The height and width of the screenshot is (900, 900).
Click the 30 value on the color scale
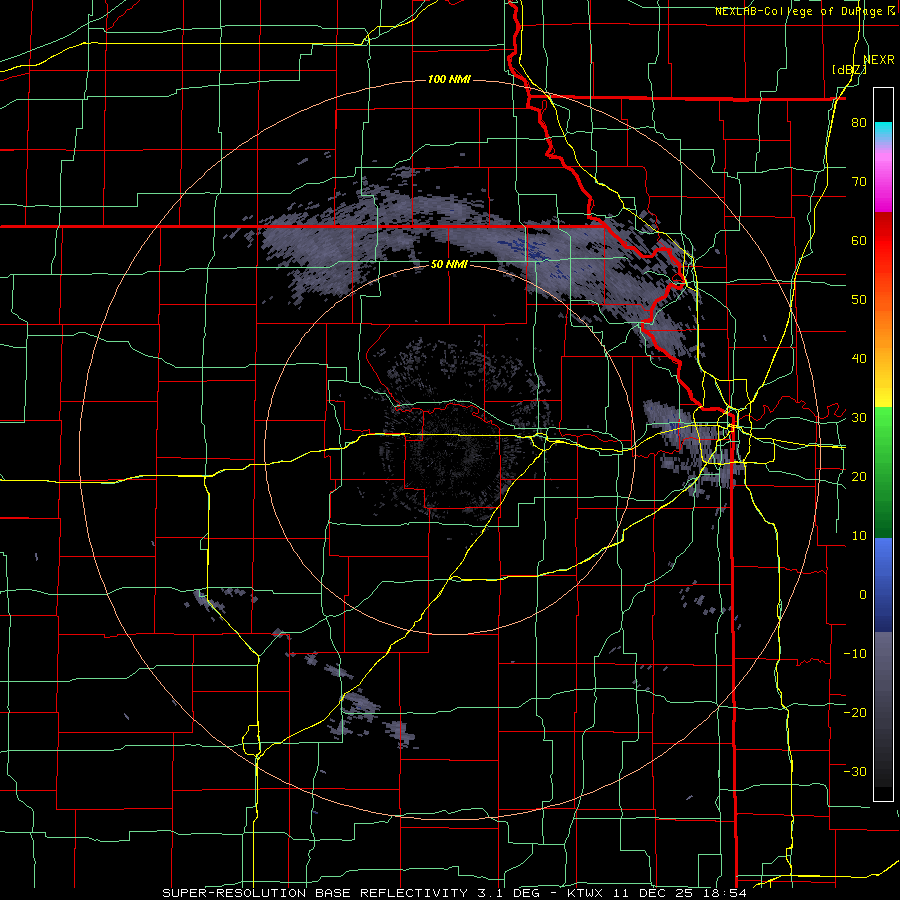tap(859, 418)
